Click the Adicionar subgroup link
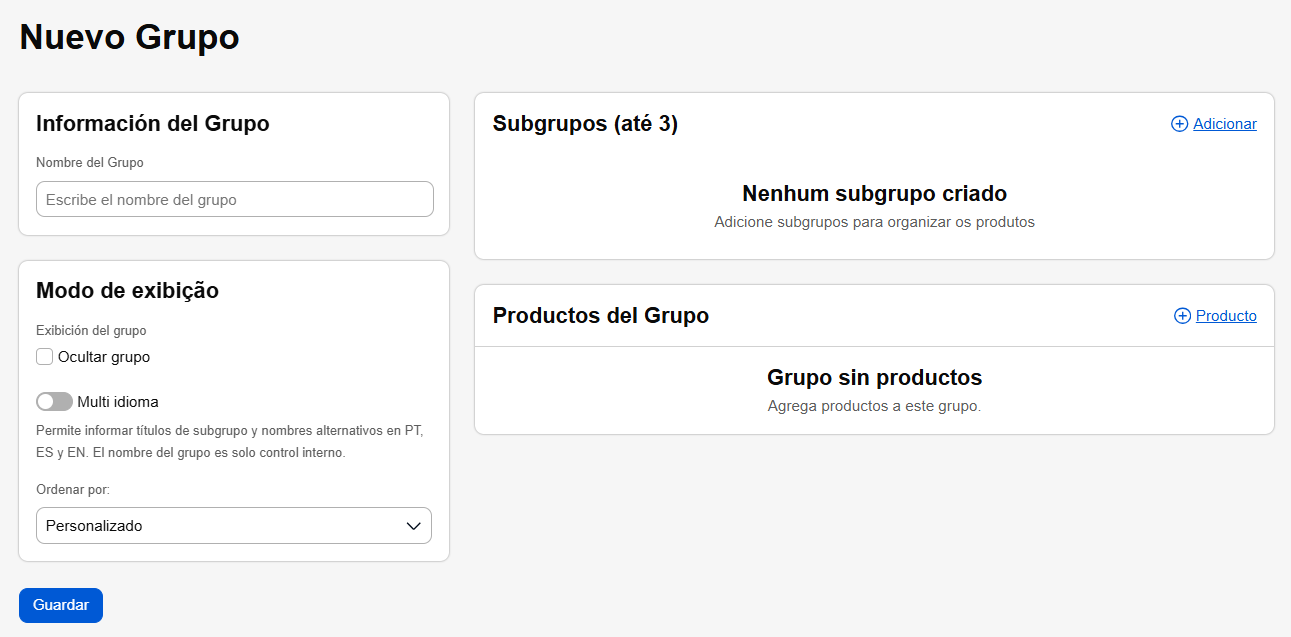Screen dimensions: 1291x637 [1225, 124]
